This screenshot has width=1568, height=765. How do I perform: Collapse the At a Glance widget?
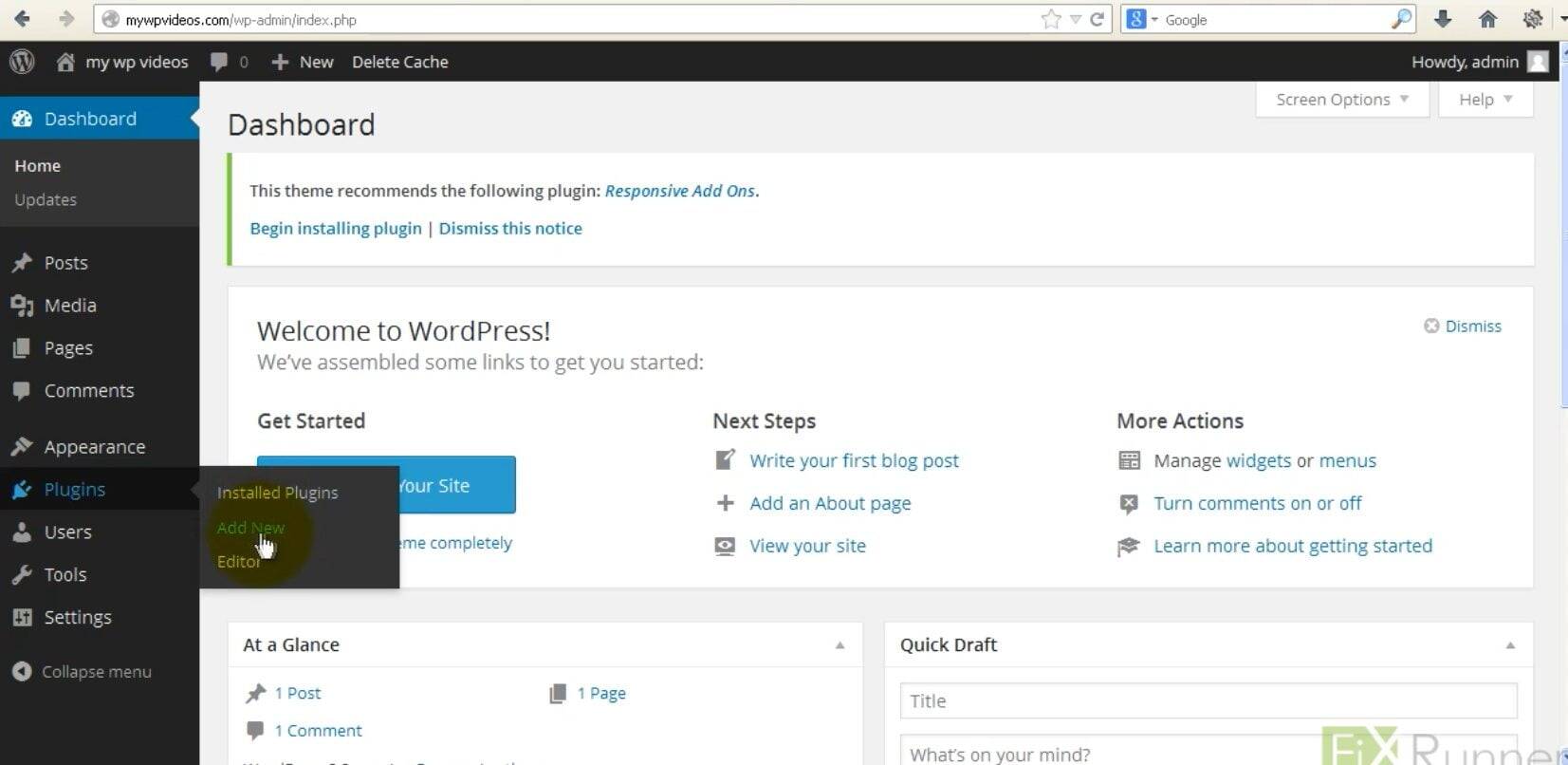839,645
